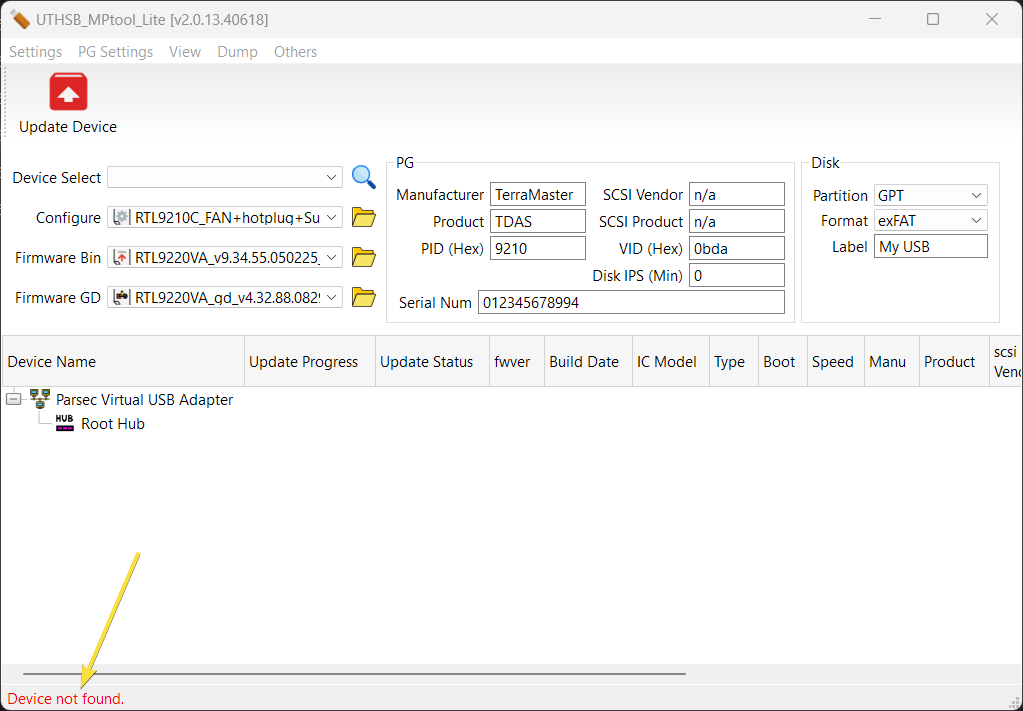Image resolution: width=1023 pixels, height=711 pixels.
Task: Click the Product field TDAS
Action: point(538,221)
